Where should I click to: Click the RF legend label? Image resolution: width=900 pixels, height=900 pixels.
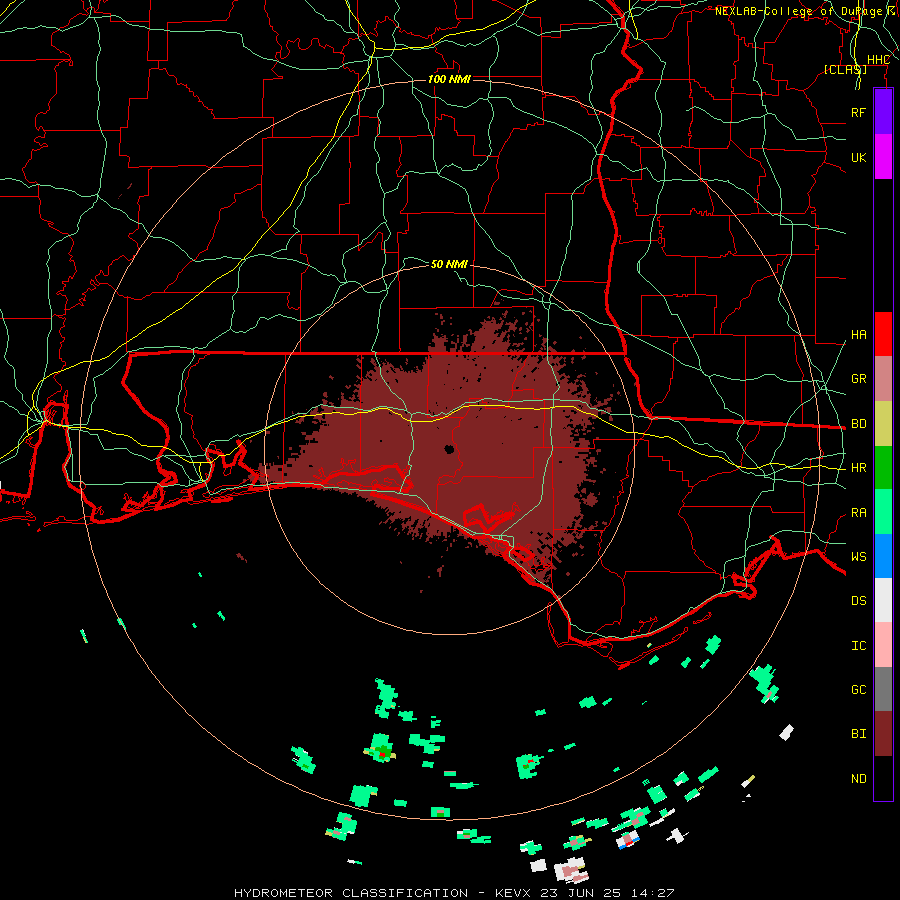point(858,112)
